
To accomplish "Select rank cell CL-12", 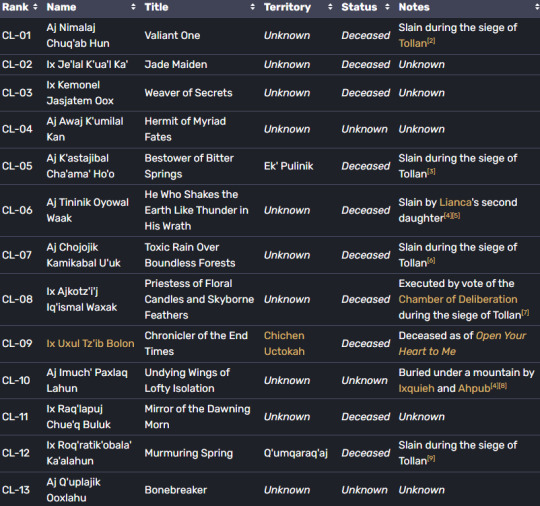I will (x=16, y=453).
